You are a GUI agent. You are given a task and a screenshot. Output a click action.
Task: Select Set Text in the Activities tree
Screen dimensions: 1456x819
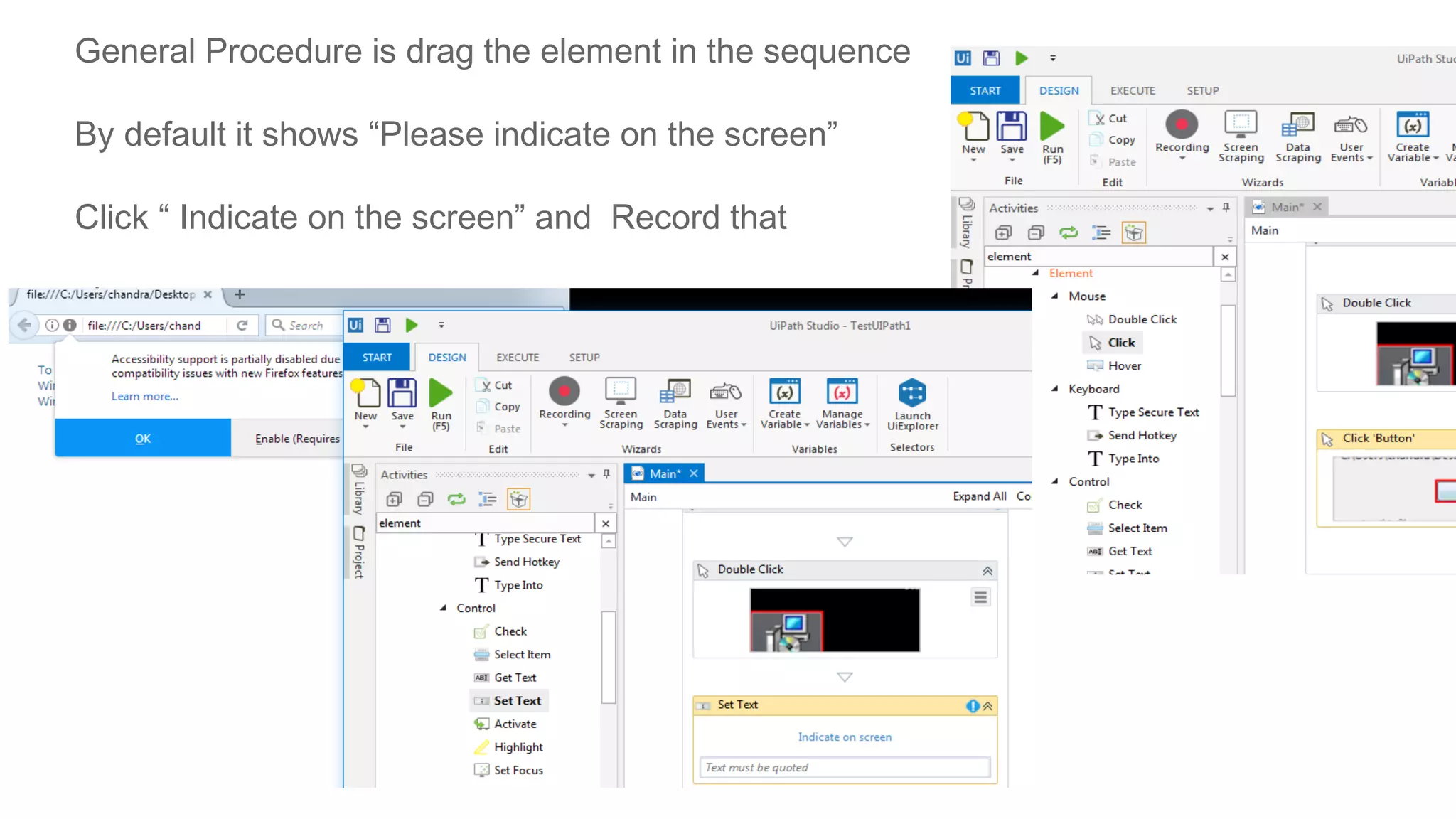[x=509, y=701]
